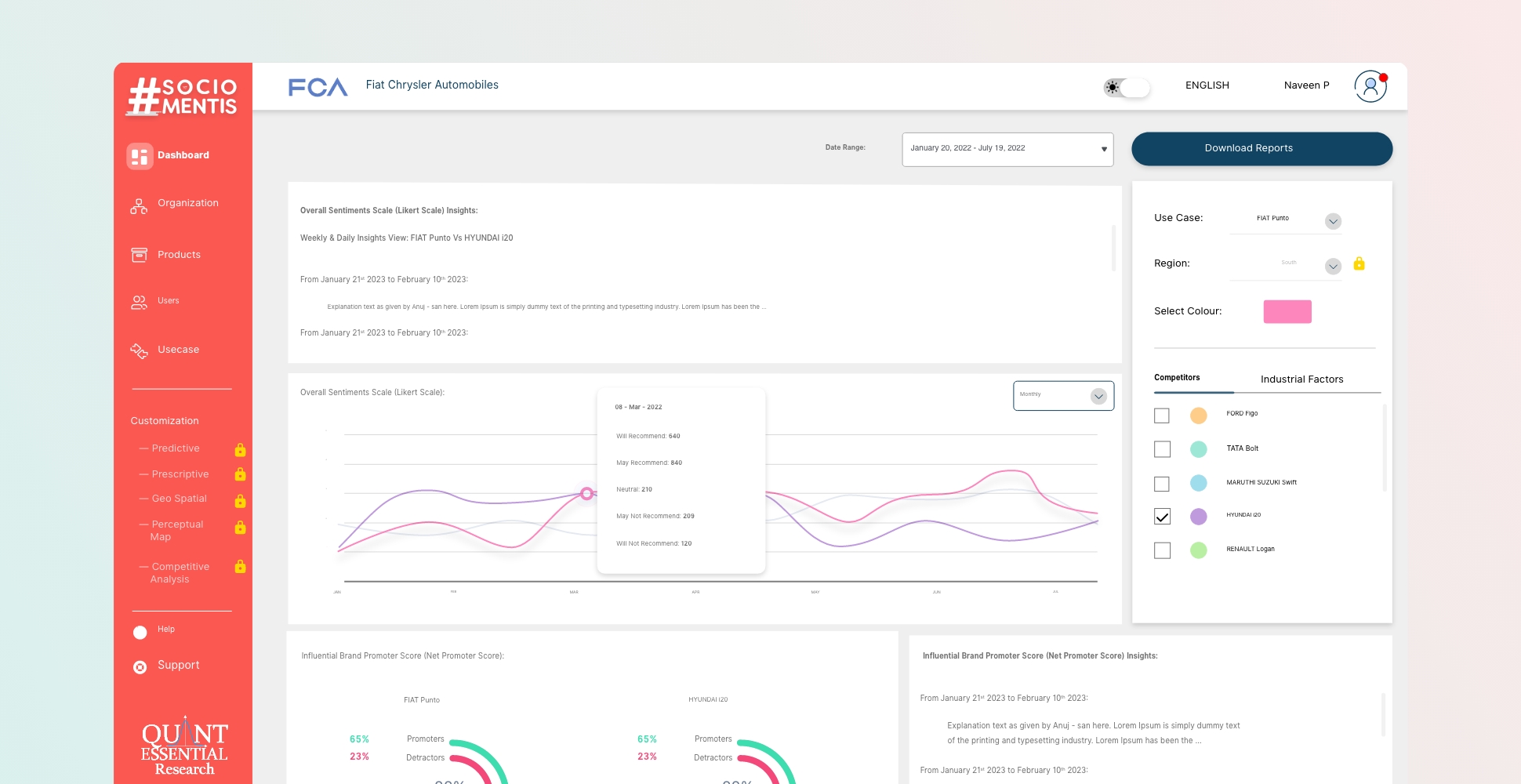Open the Date Range dropdown
Screen dimensions: 1521x784
[x=1007, y=149]
